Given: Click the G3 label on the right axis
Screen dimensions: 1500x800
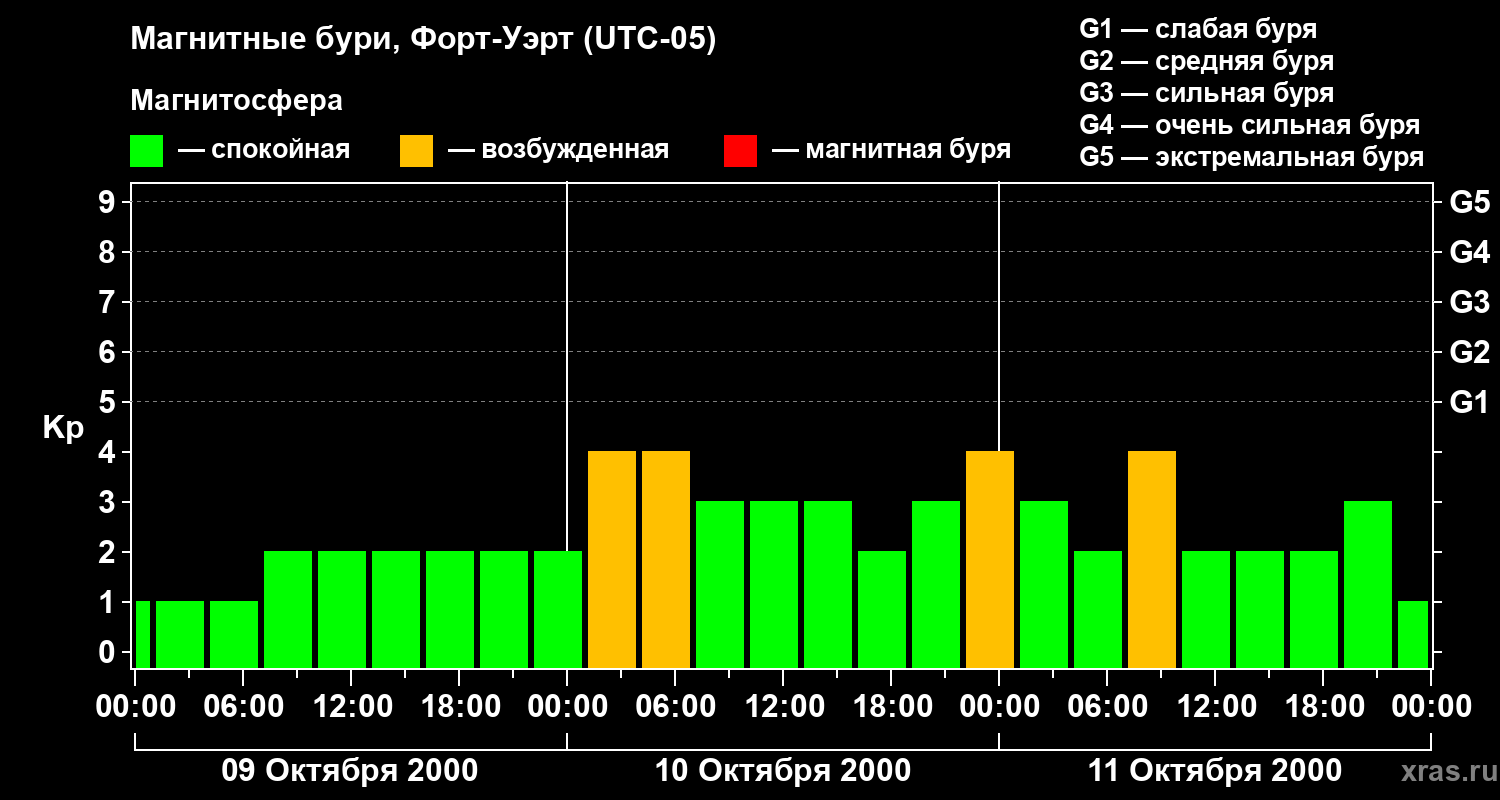Looking at the screenshot, I should (x=1469, y=302).
